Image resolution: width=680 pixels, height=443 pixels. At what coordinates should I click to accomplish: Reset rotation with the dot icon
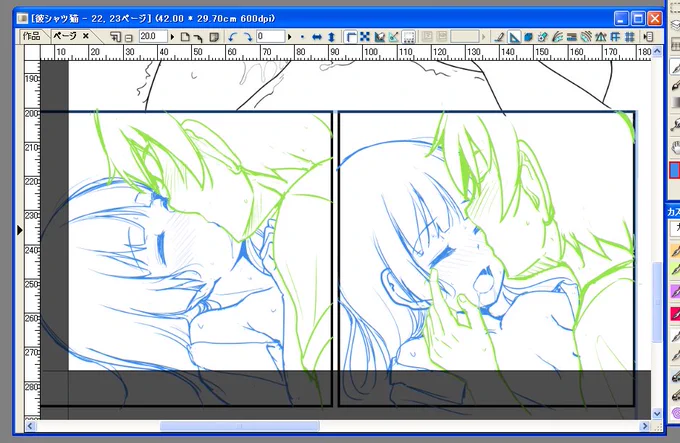pos(302,37)
